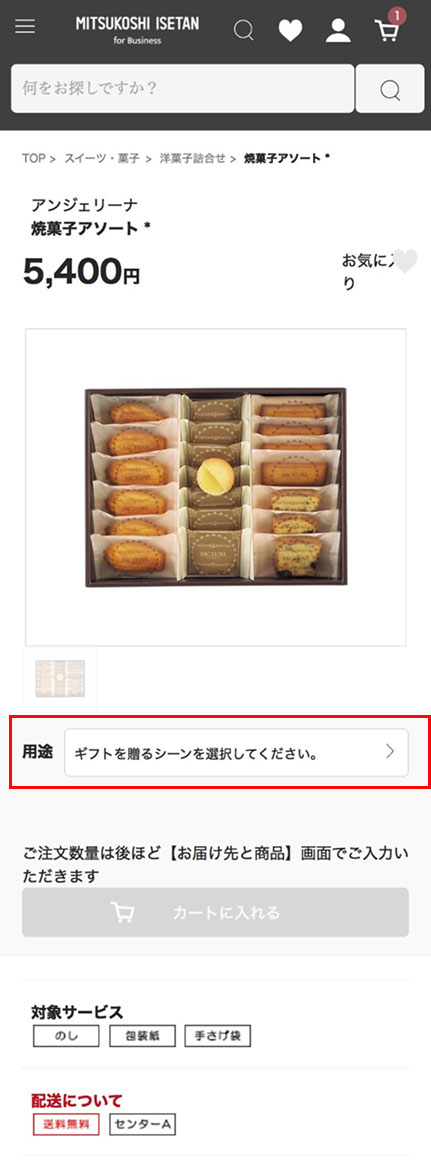The image size is (431, 1165).
Task: Click the MITSUKOSHI ISETAN logo
Action: [x=137, y=29]
